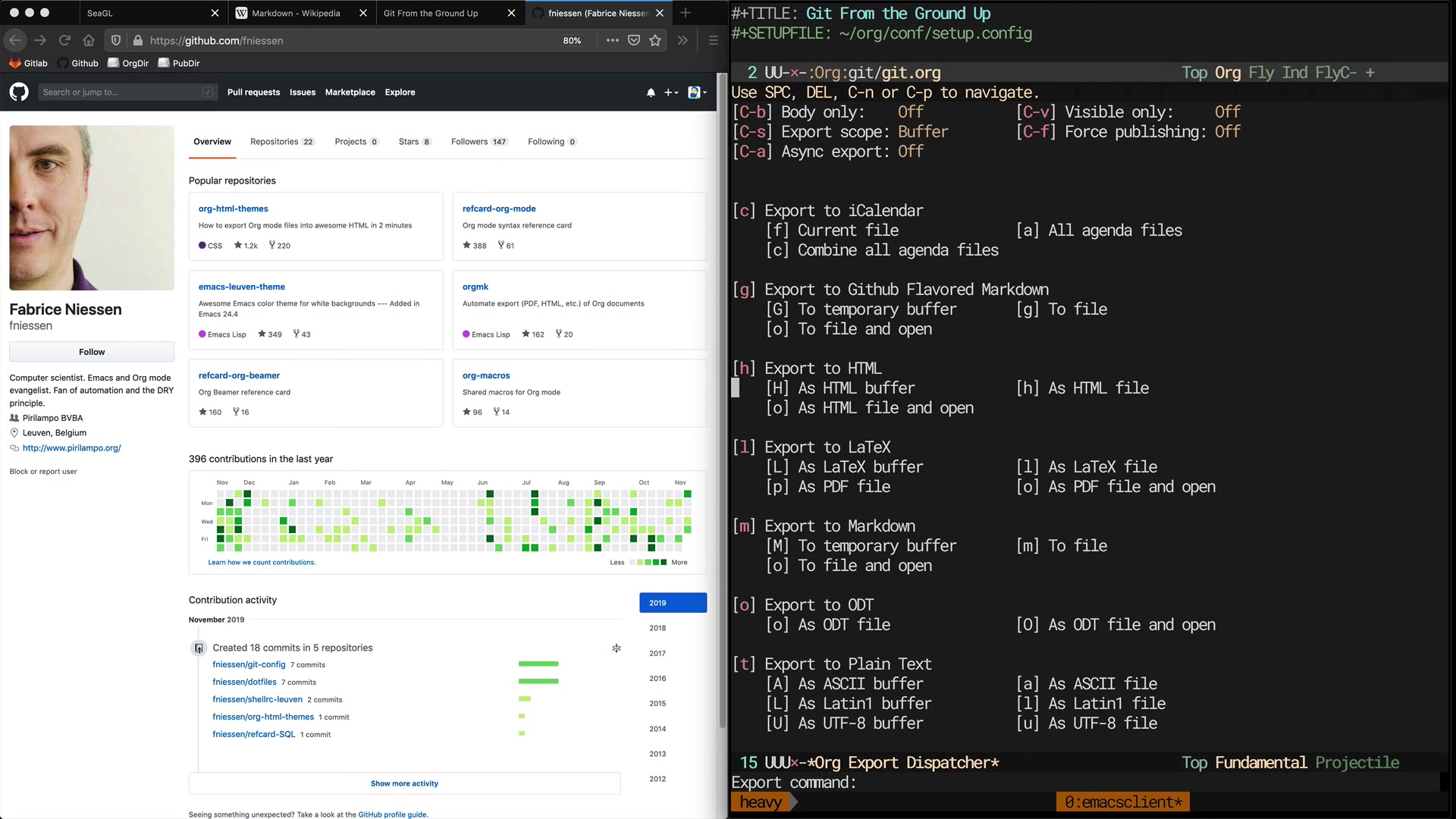Open emacs-leuven-theme repository
The image size is (1456, 819).
[x=241, y=287]
